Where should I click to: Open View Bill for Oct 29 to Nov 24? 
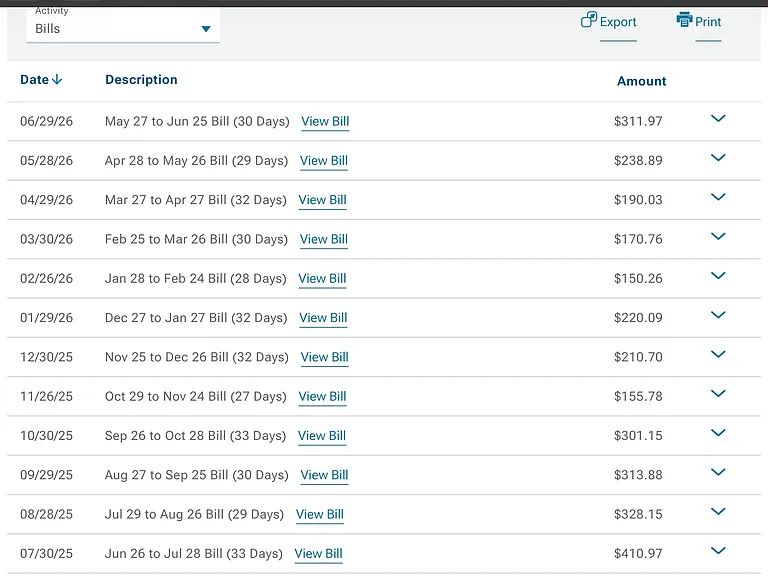tap(322, 396)
